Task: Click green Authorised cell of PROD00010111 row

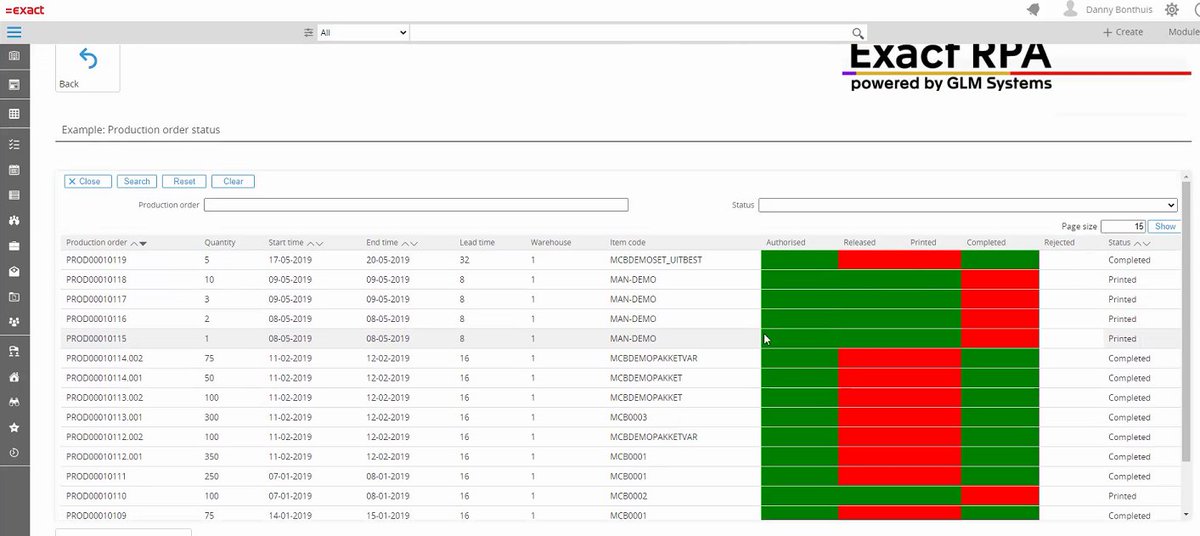Action: click(x=799, y=476)
